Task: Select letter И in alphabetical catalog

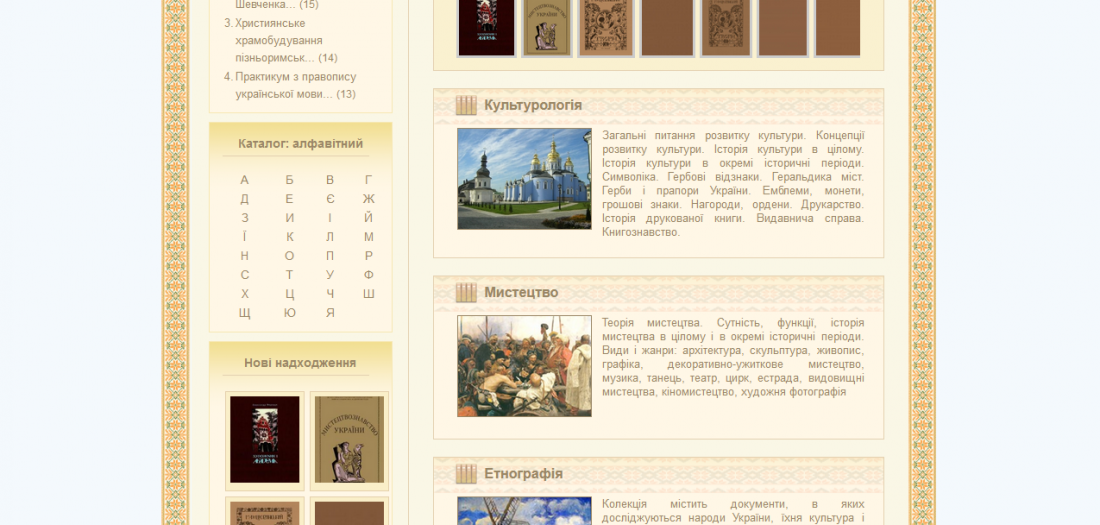Action: pyautogui.click(x=289, y=218)
